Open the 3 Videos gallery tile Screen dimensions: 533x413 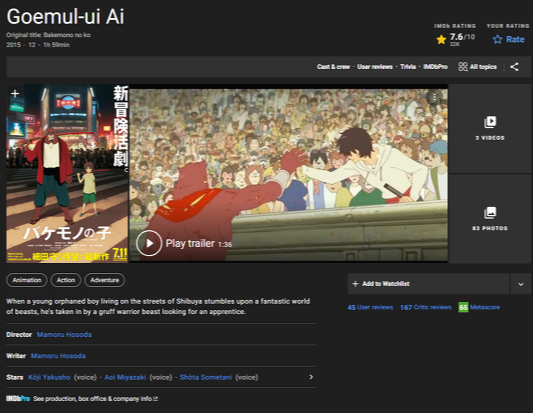tap(490, 128)
